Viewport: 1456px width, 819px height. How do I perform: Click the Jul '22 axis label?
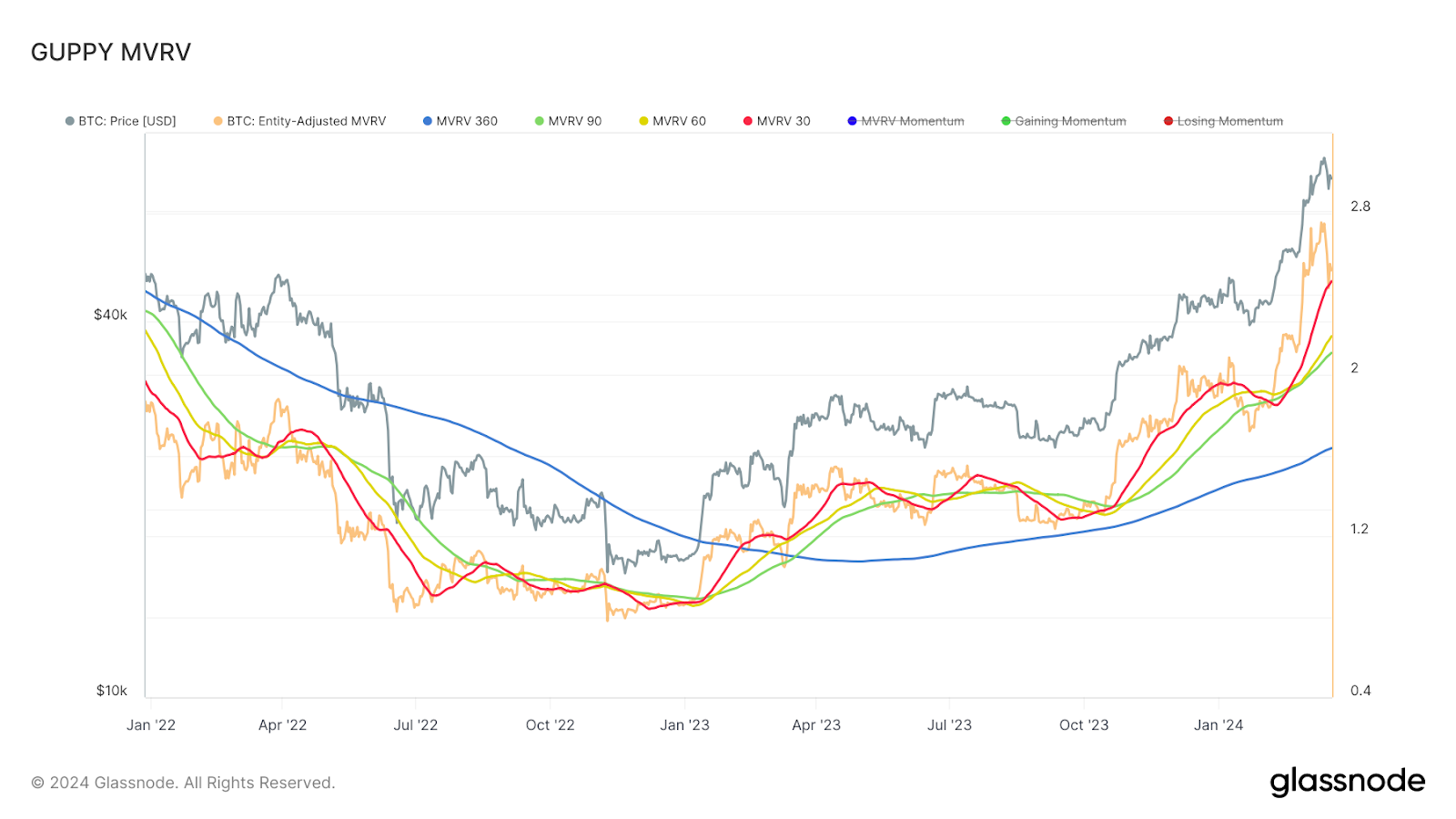416,725
